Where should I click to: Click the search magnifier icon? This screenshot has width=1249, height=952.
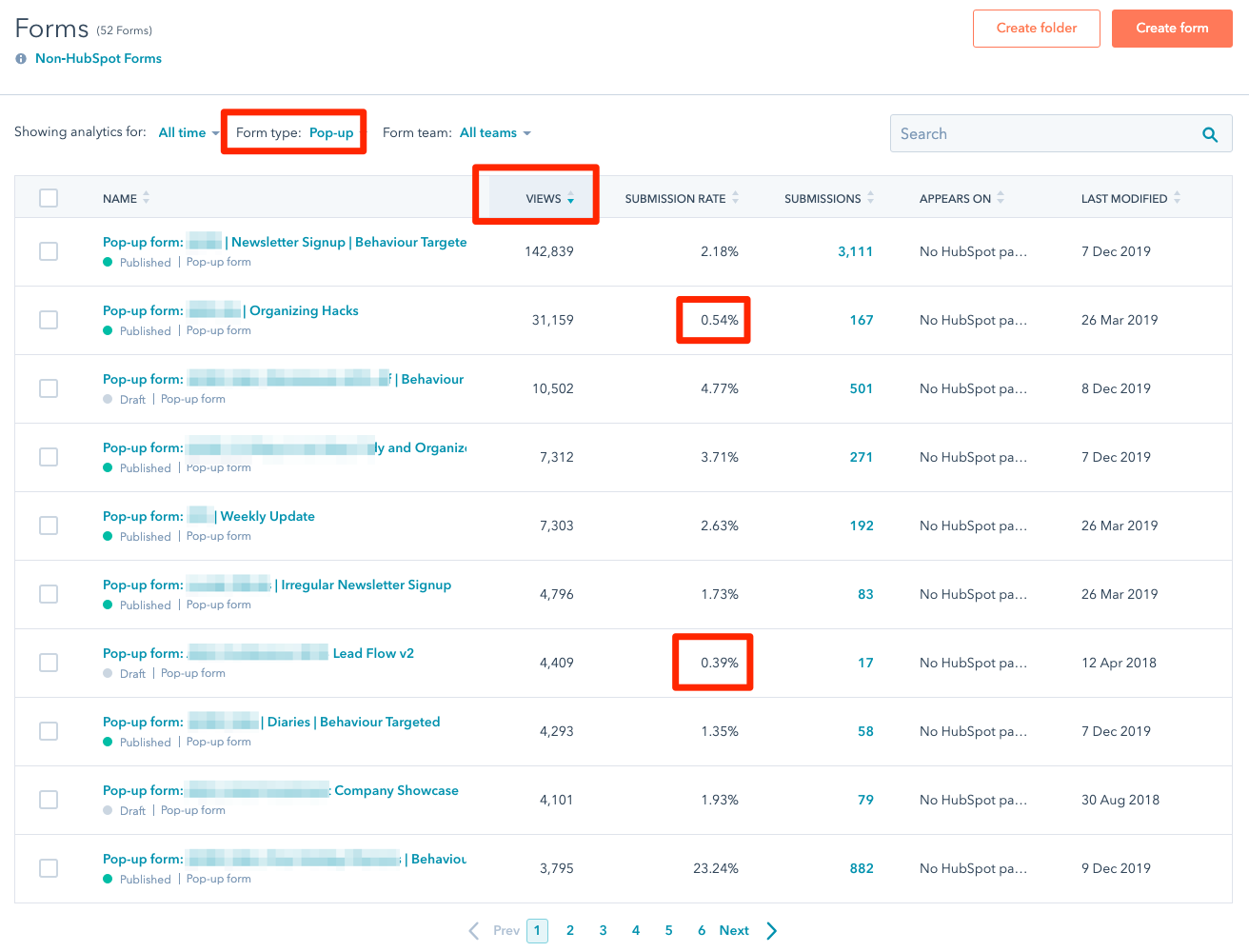1210,133
